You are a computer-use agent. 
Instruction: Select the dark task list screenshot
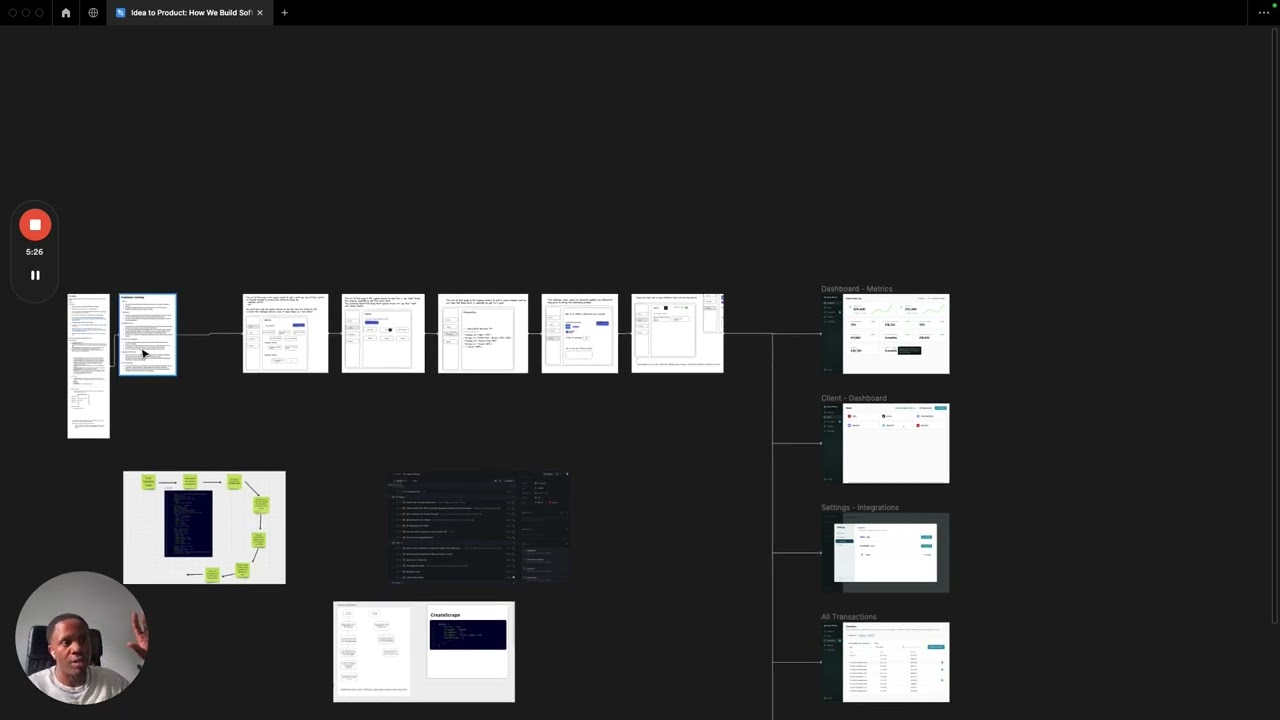tap(481, 527)
